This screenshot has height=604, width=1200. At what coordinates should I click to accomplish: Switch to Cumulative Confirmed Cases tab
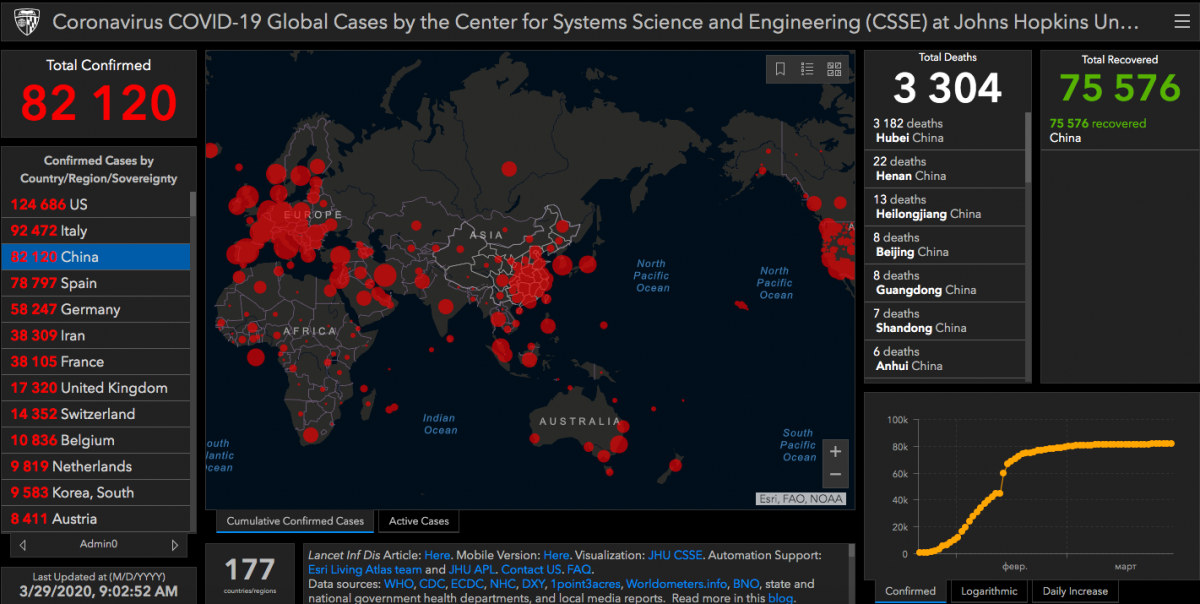(295, 521)
